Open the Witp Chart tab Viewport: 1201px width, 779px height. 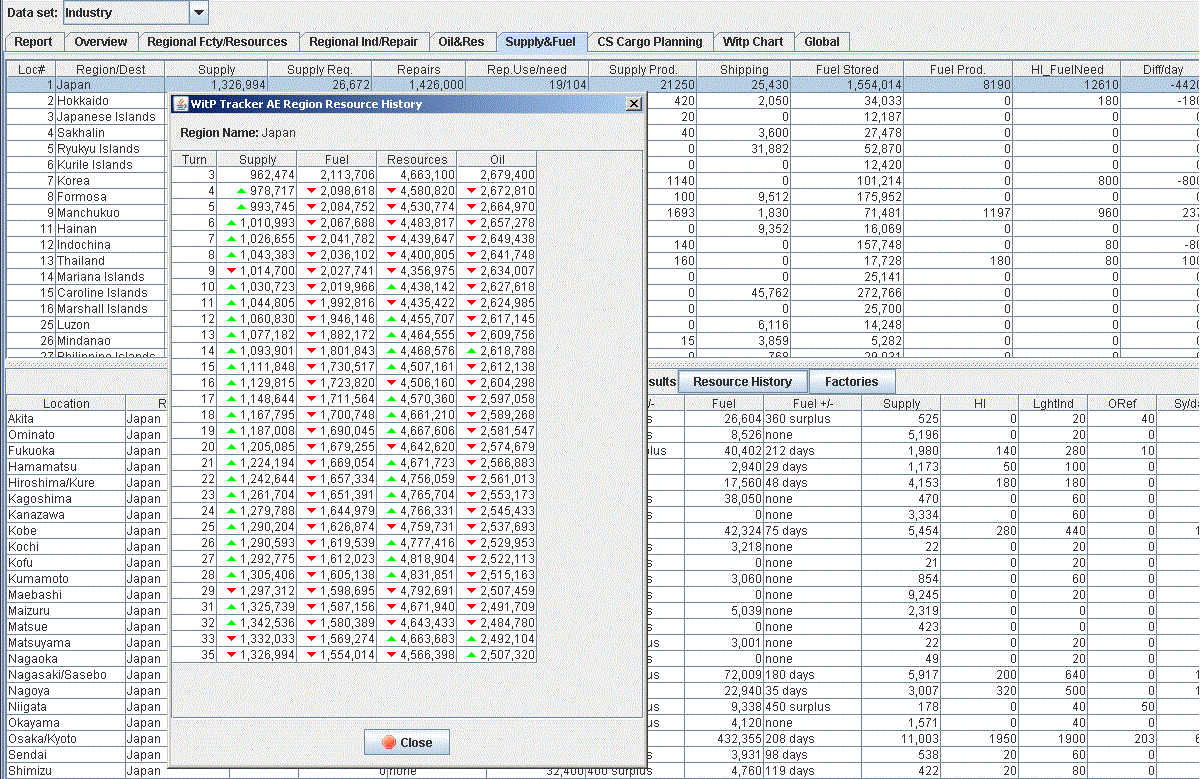coord(753,42)
